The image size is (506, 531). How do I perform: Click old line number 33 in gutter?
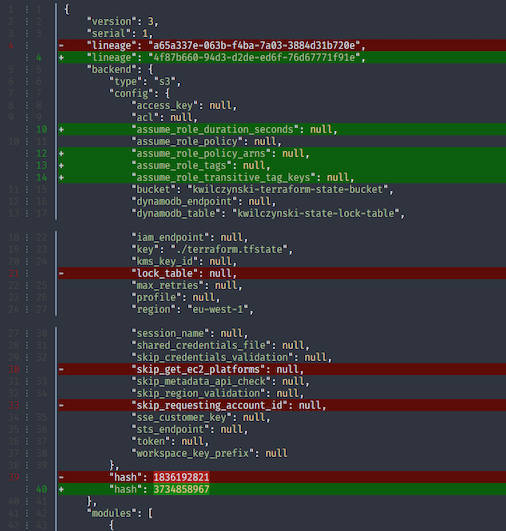(14, 405)
